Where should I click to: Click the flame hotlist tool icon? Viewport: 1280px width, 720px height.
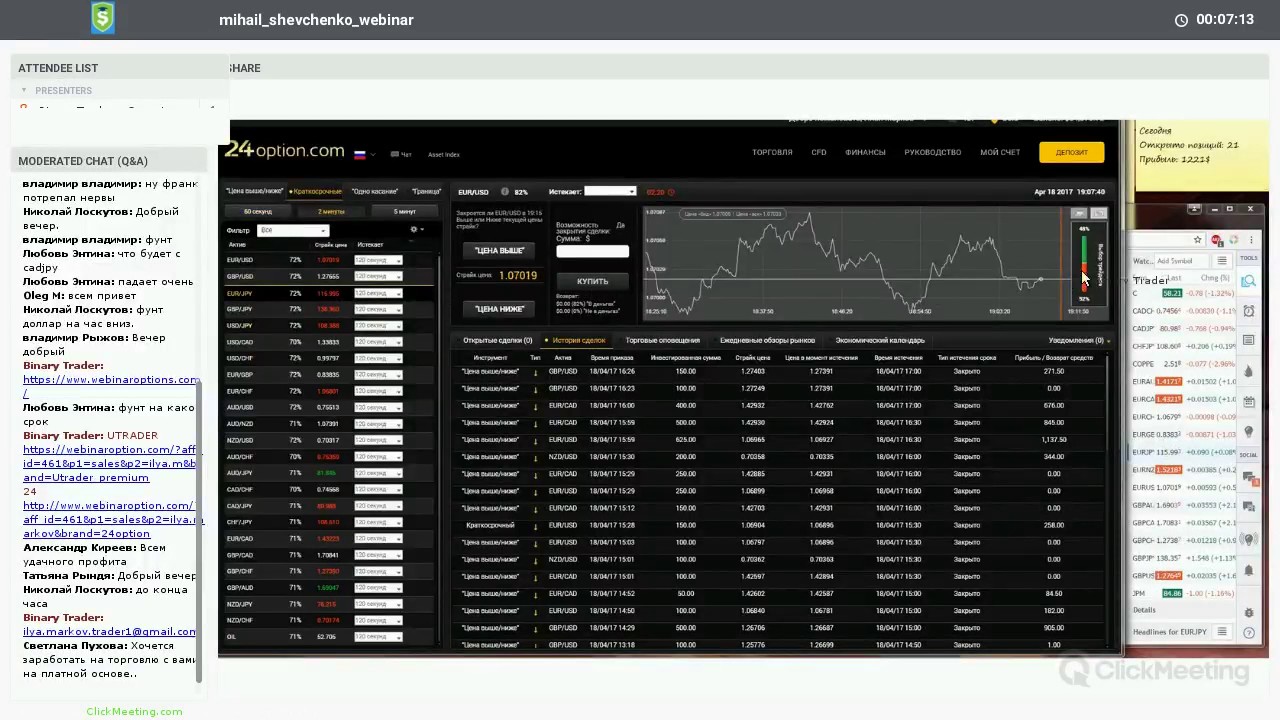[x=1248, y=371]
